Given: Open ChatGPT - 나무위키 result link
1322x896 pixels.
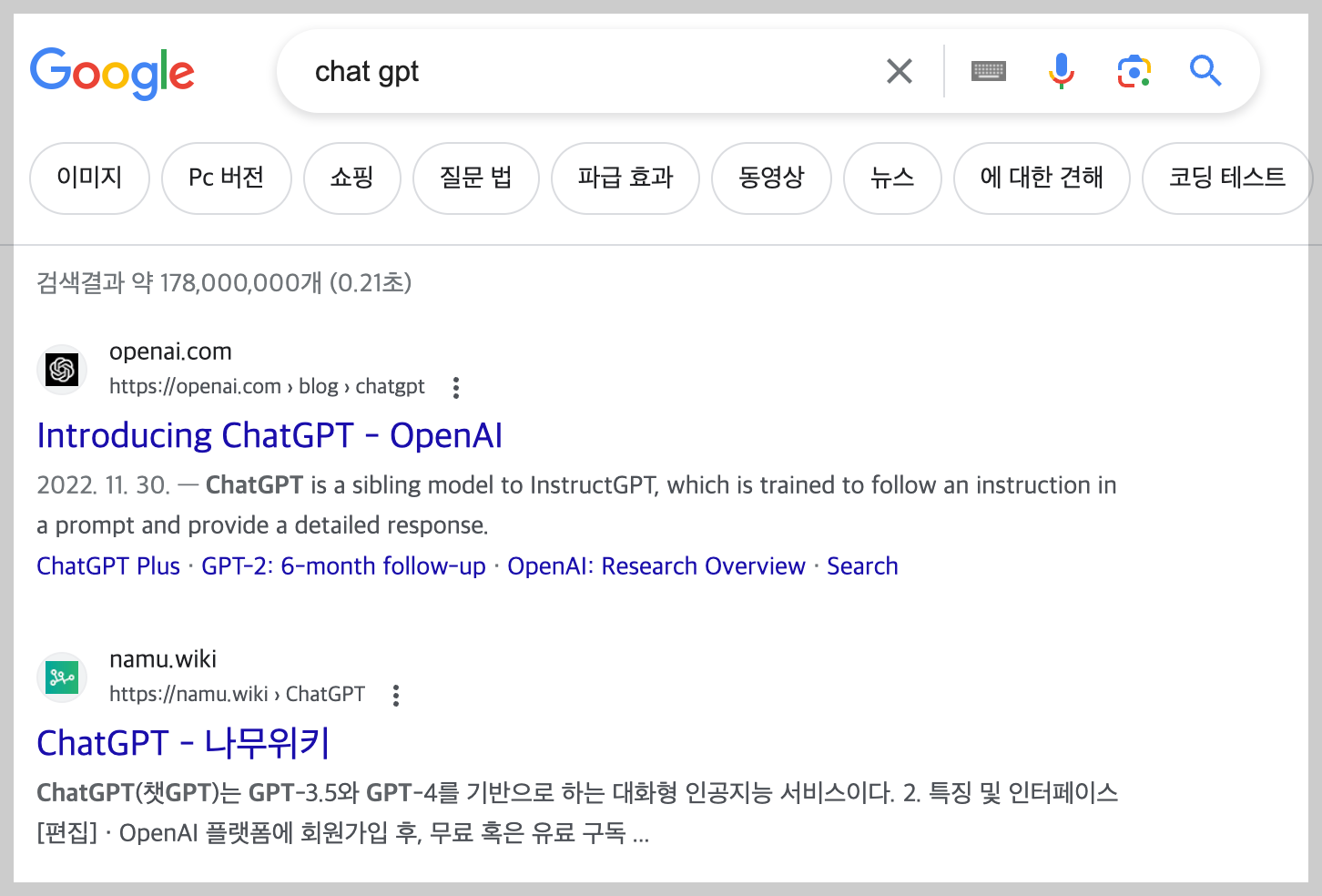Looking at the screenshot, I should [x=183, y=744].
